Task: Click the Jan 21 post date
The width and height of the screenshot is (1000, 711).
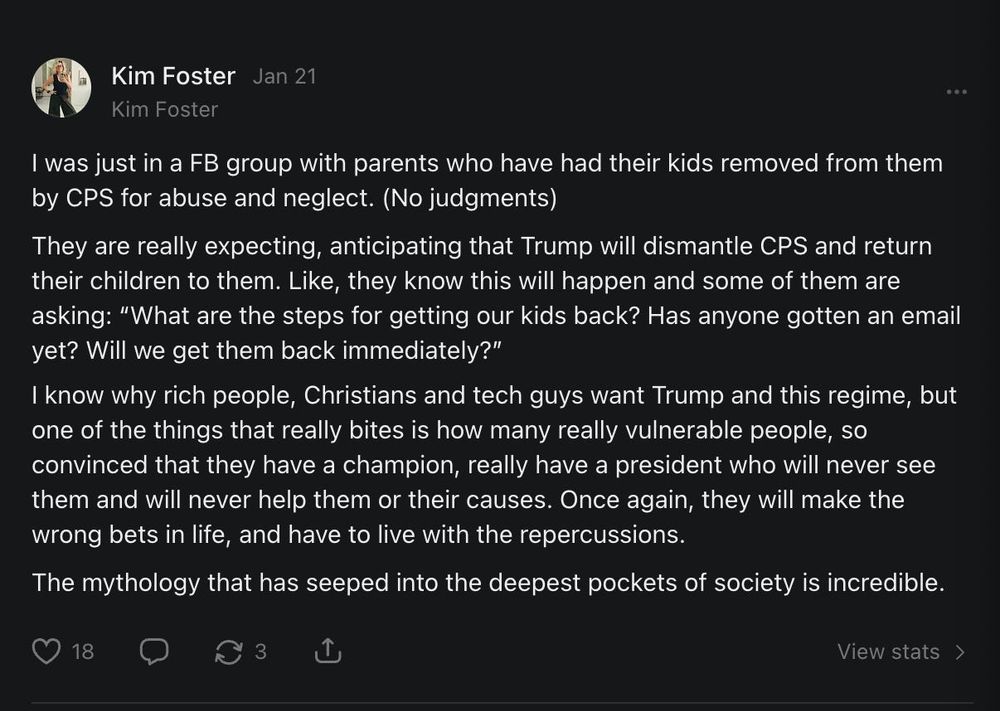Action: coord(284,76)
